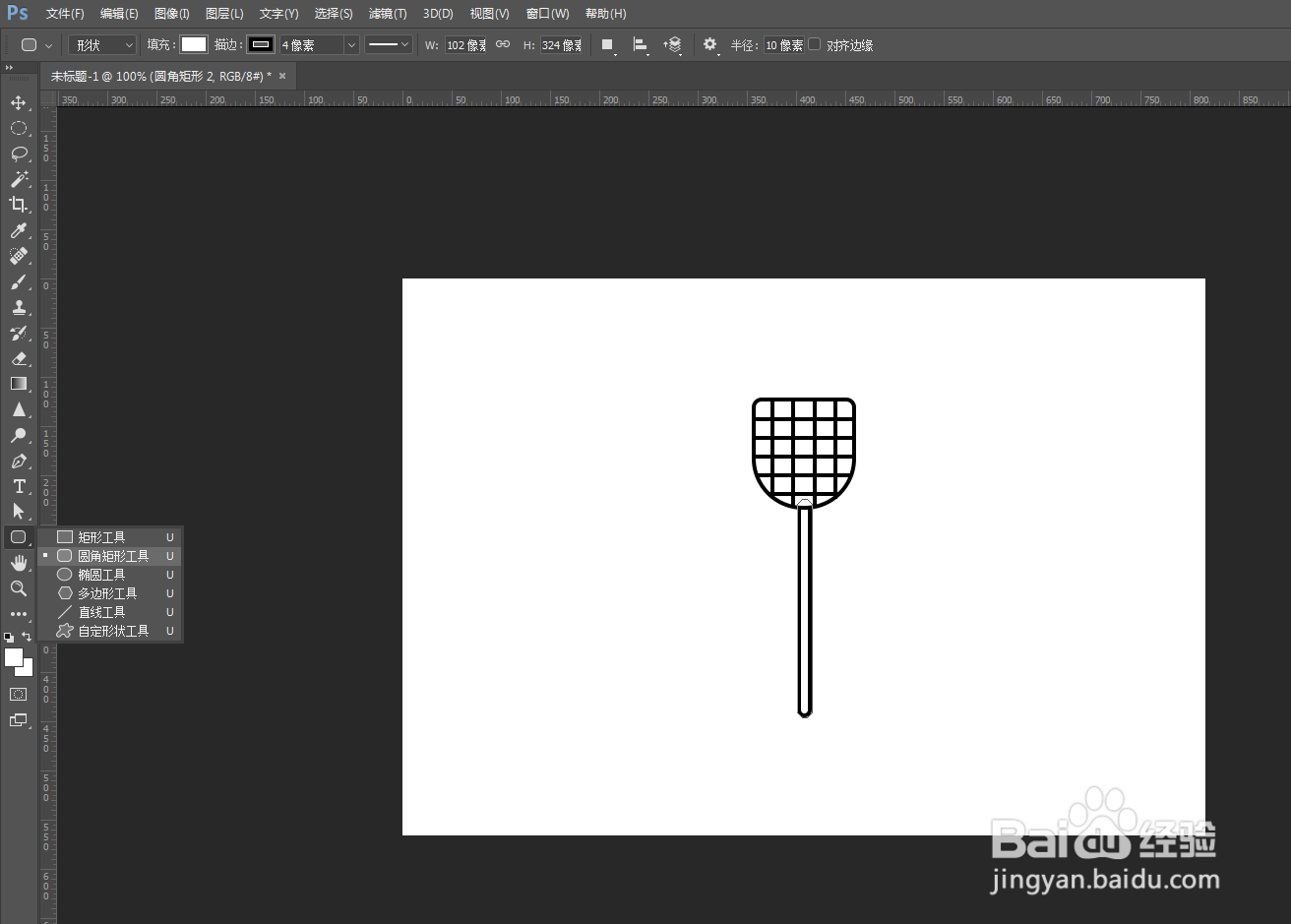The width and height of the screenshot is (1291, 924).
Task: Open the 文件(F) menu
Action: tap(65, 14)
